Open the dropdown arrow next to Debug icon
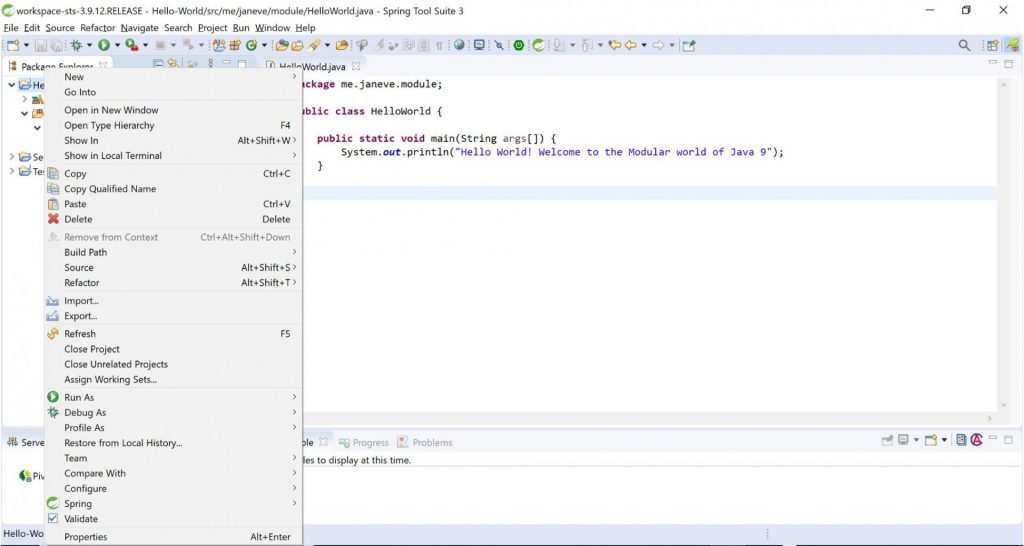The width and height of the screenshot is (1024, 546). tap(89, 45)
